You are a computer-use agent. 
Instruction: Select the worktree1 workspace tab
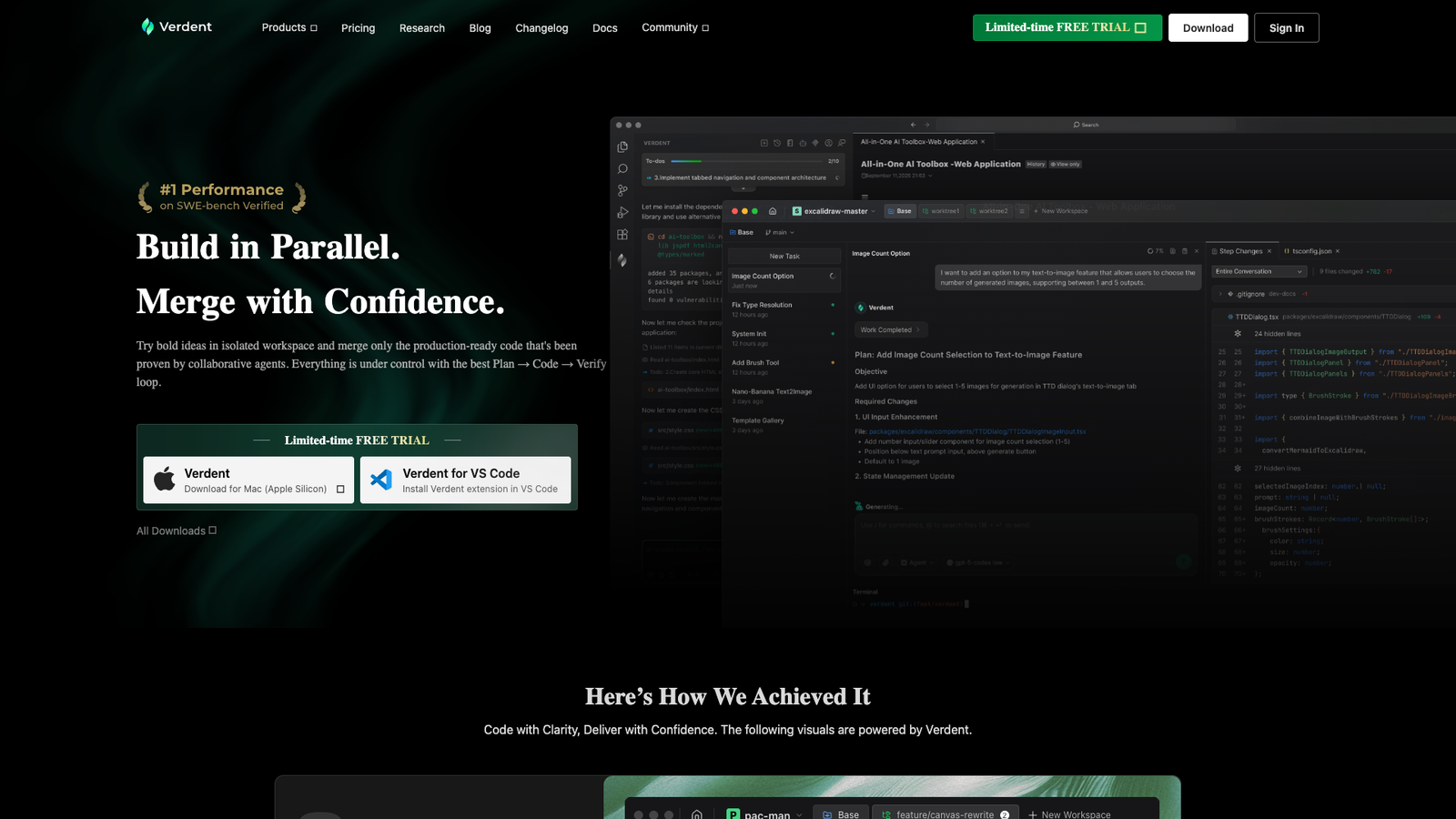[941, 211]
